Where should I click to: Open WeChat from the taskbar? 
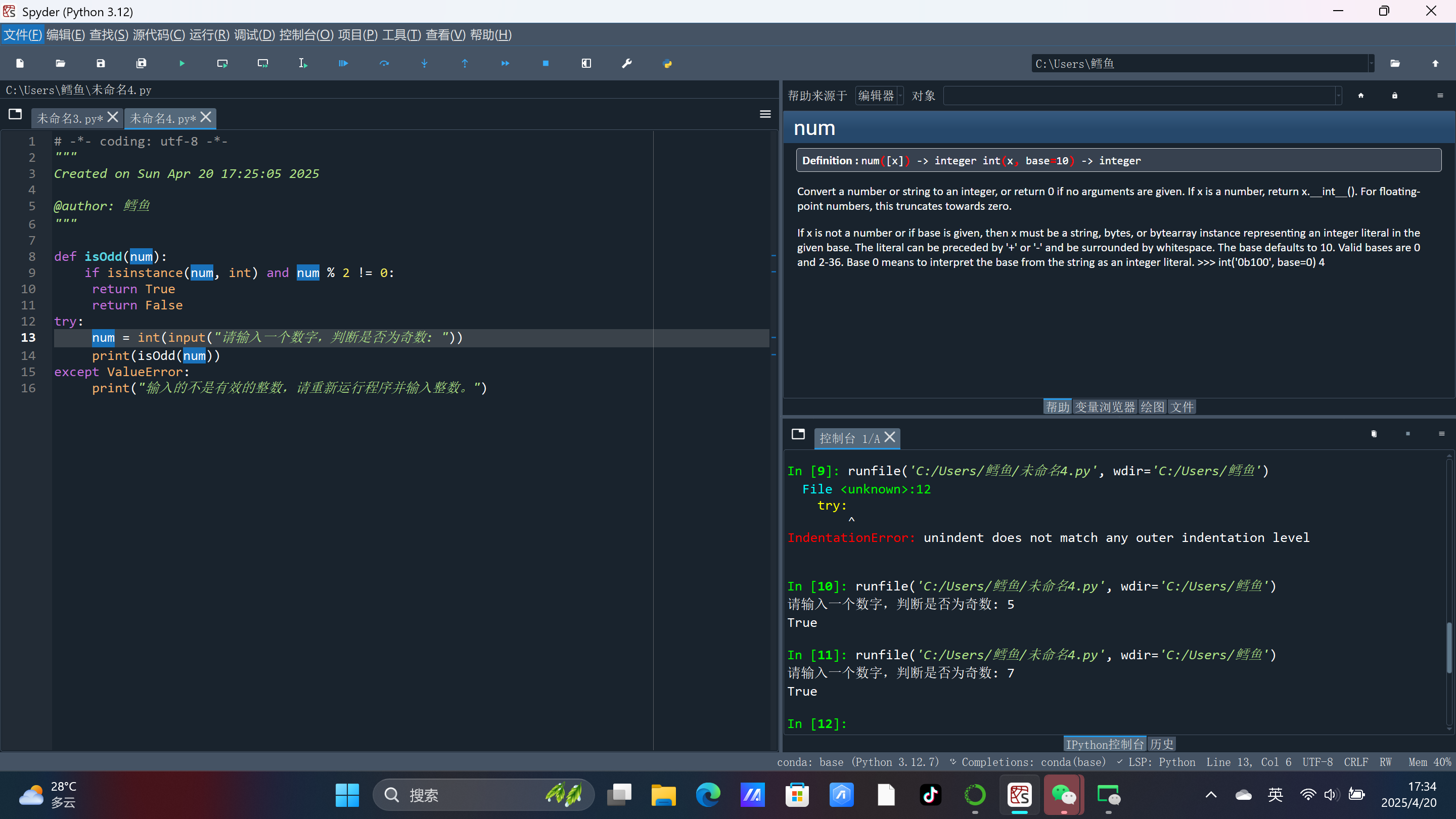[1063, 795]
